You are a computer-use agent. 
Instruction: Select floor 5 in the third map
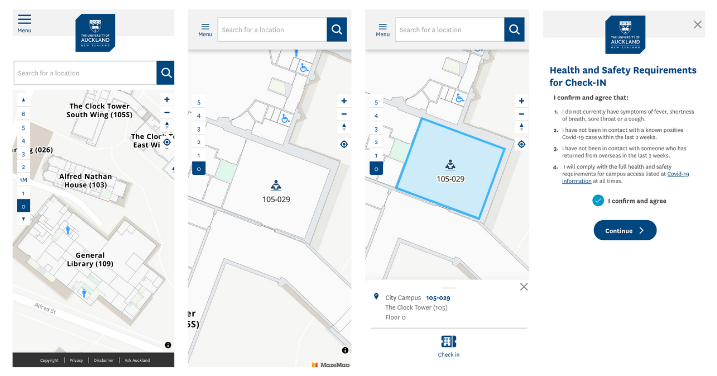[376, 102]
